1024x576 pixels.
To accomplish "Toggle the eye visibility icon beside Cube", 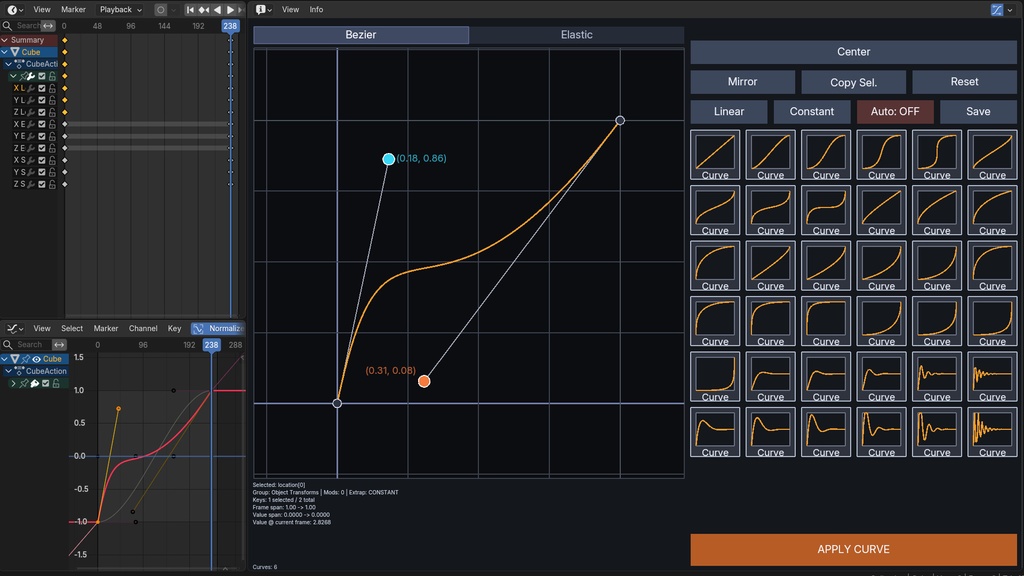I will point(36,358).
